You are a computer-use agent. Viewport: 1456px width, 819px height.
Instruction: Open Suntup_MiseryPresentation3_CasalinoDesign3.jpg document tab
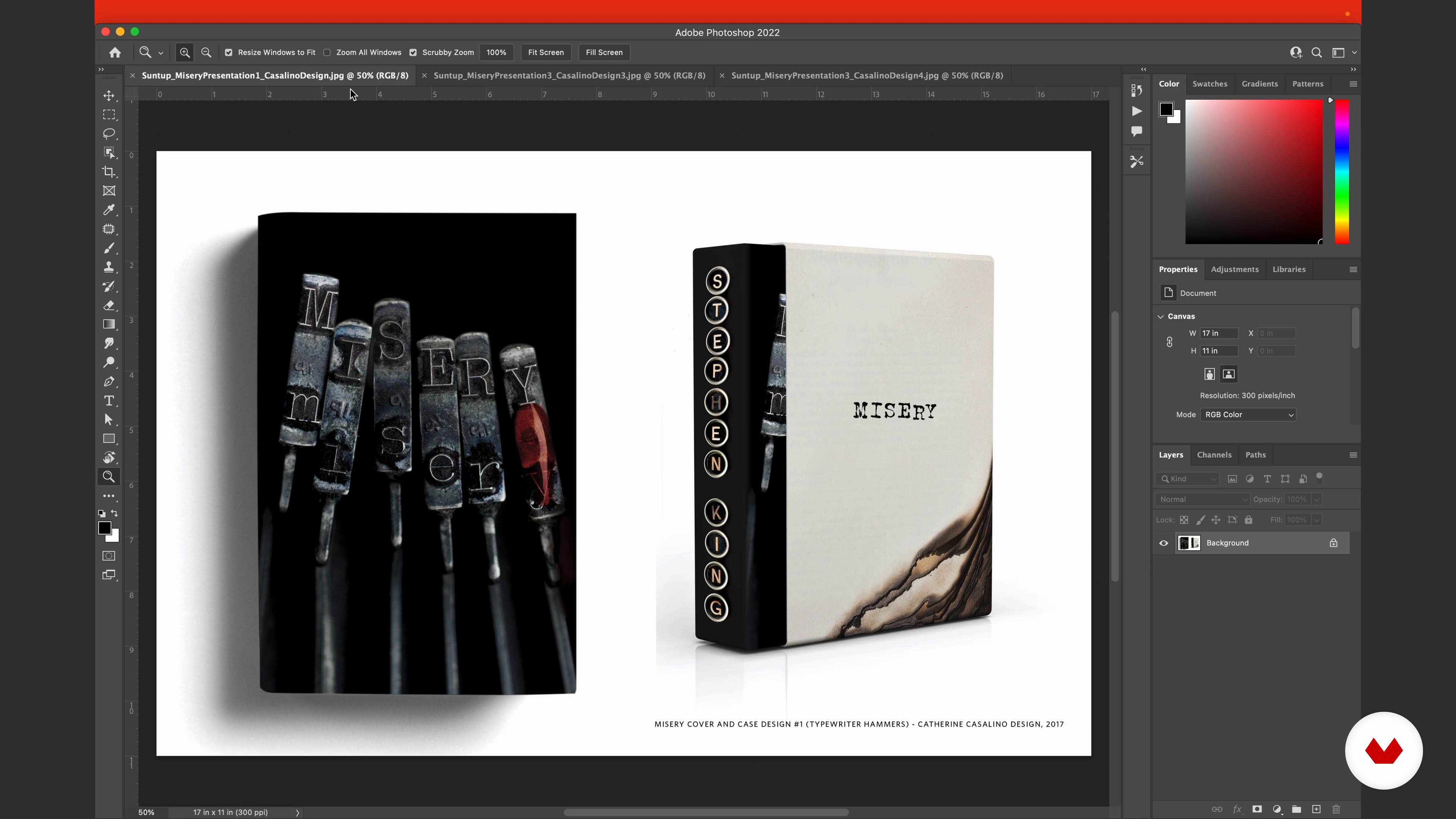(569, 76)
